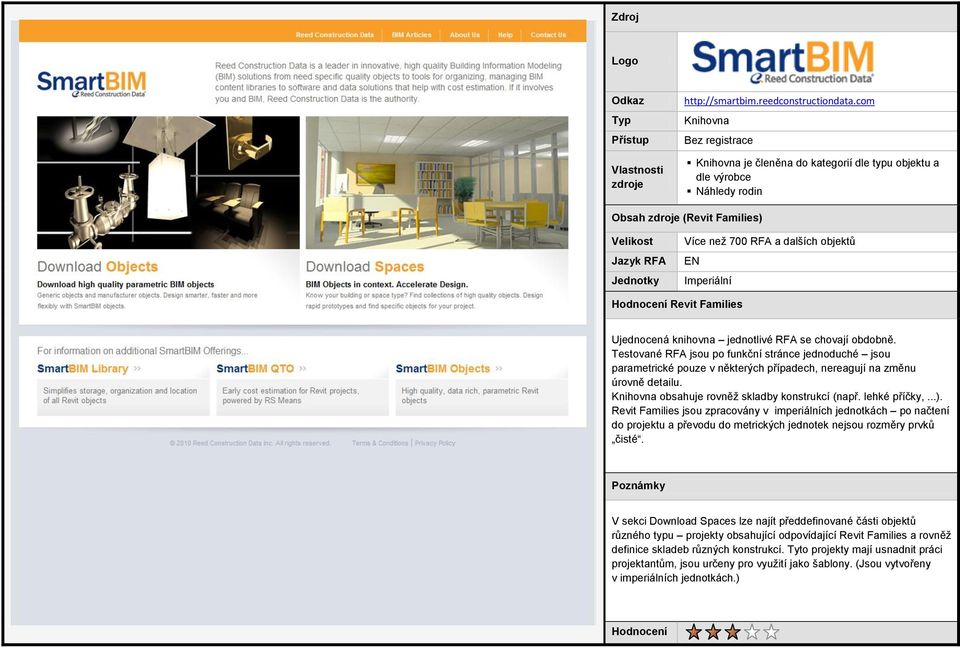Click the Download Spaces office room image

pos(437,183)
